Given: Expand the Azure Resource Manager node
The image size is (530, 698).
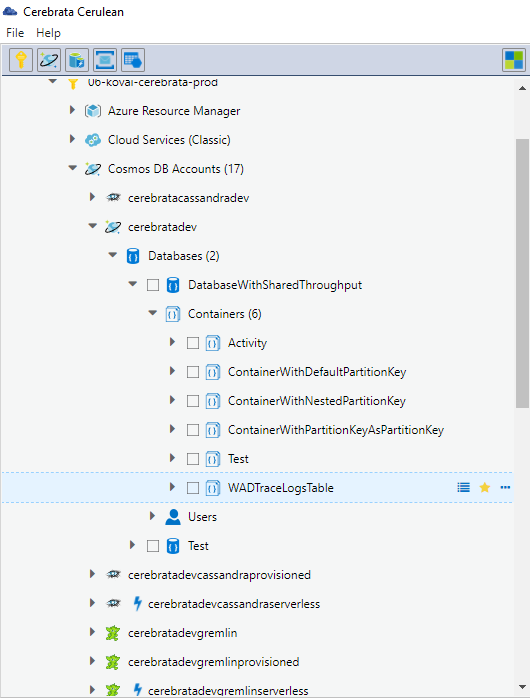Looking at the screenshot, I should click(72, 110).
